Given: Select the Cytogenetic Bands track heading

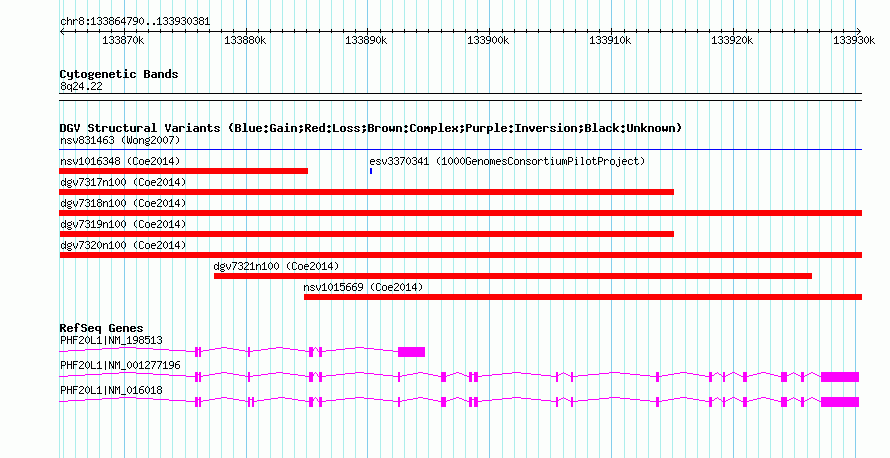Looking at the screenshot, I should coord(119,74).
